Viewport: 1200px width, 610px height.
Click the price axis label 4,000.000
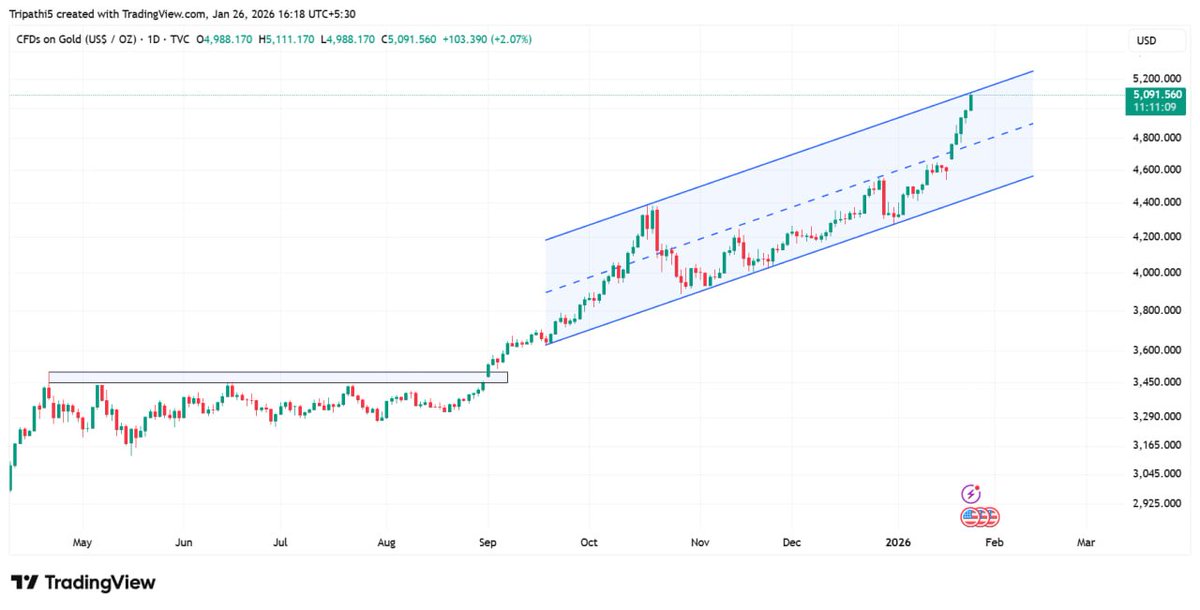coord(1159,272)
